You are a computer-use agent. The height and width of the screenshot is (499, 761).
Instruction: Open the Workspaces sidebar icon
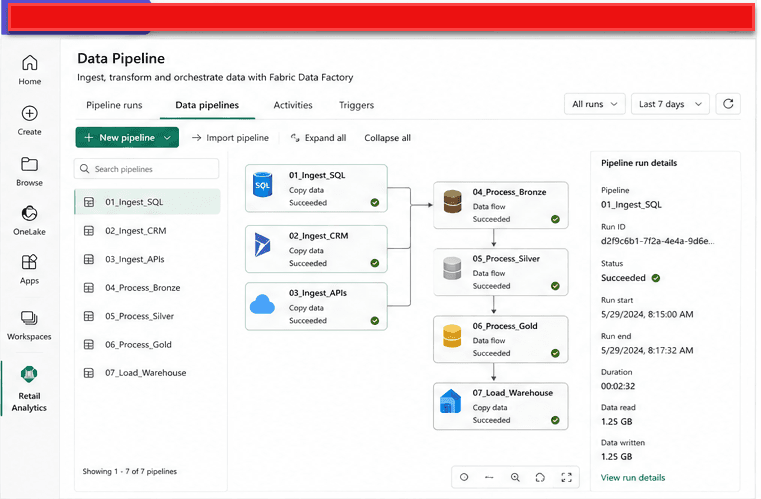(x=30, y=318)
